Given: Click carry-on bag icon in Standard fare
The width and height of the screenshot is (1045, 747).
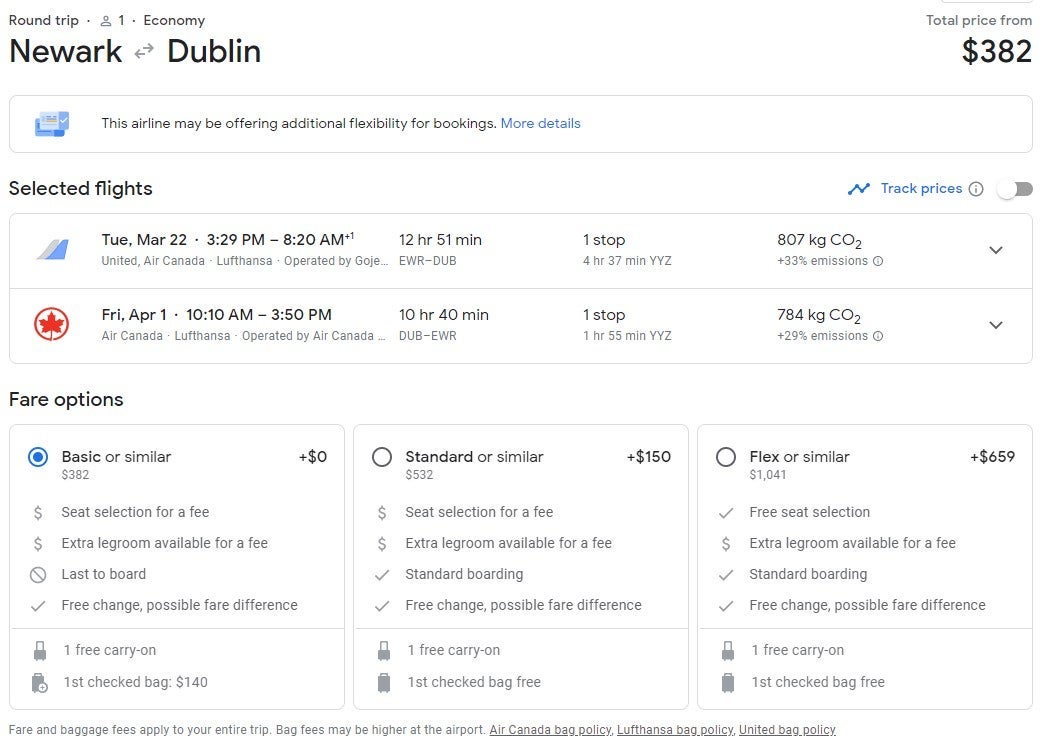Looking at the screenshot, I should (x=384, y=651).
